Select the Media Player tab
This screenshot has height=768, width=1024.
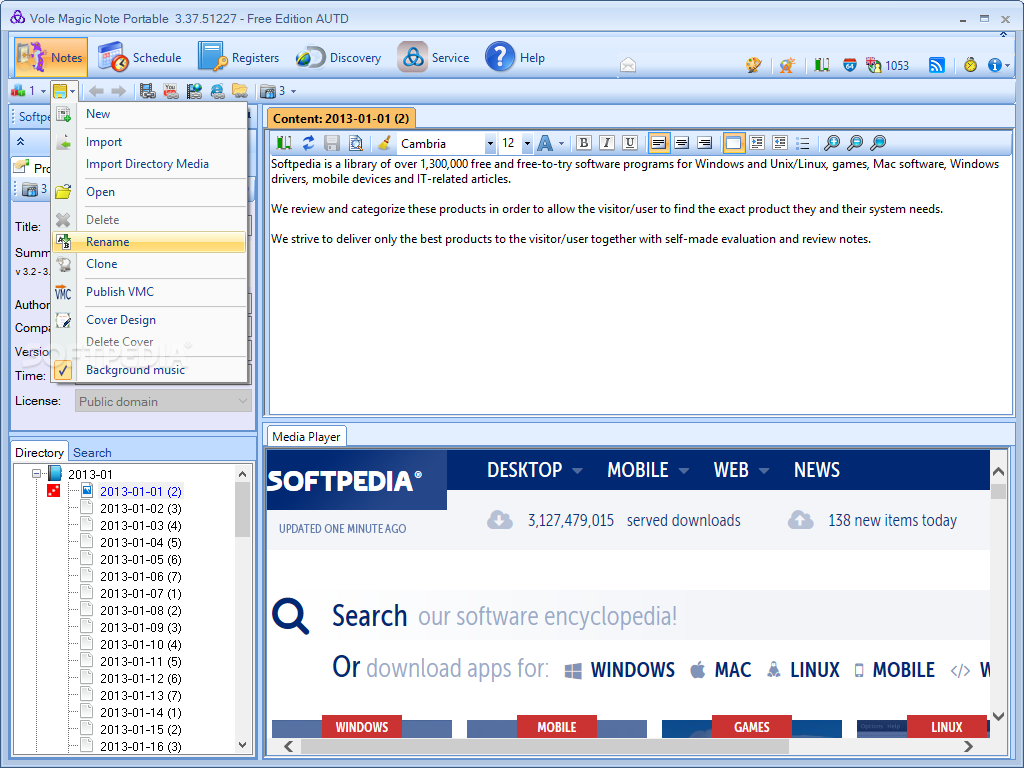(x=306, y=436)
